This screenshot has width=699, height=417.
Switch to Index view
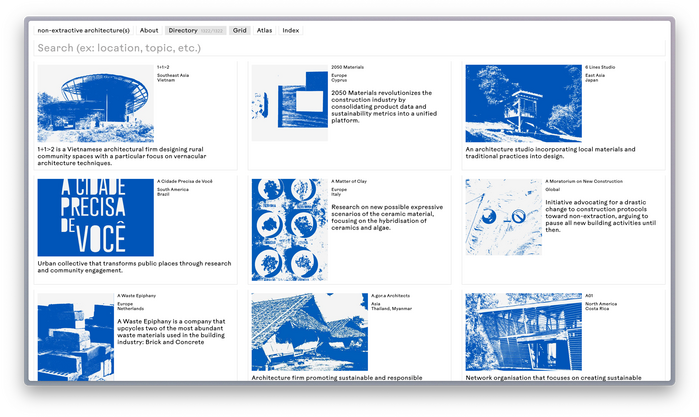pos(291,30)
